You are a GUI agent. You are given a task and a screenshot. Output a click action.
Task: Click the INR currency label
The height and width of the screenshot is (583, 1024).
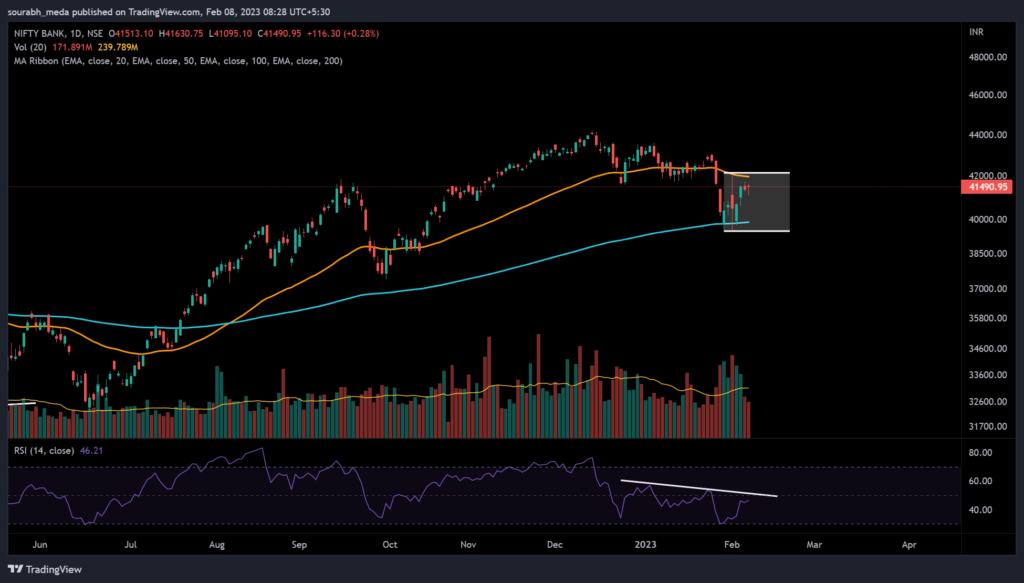[x=976, y=32]
